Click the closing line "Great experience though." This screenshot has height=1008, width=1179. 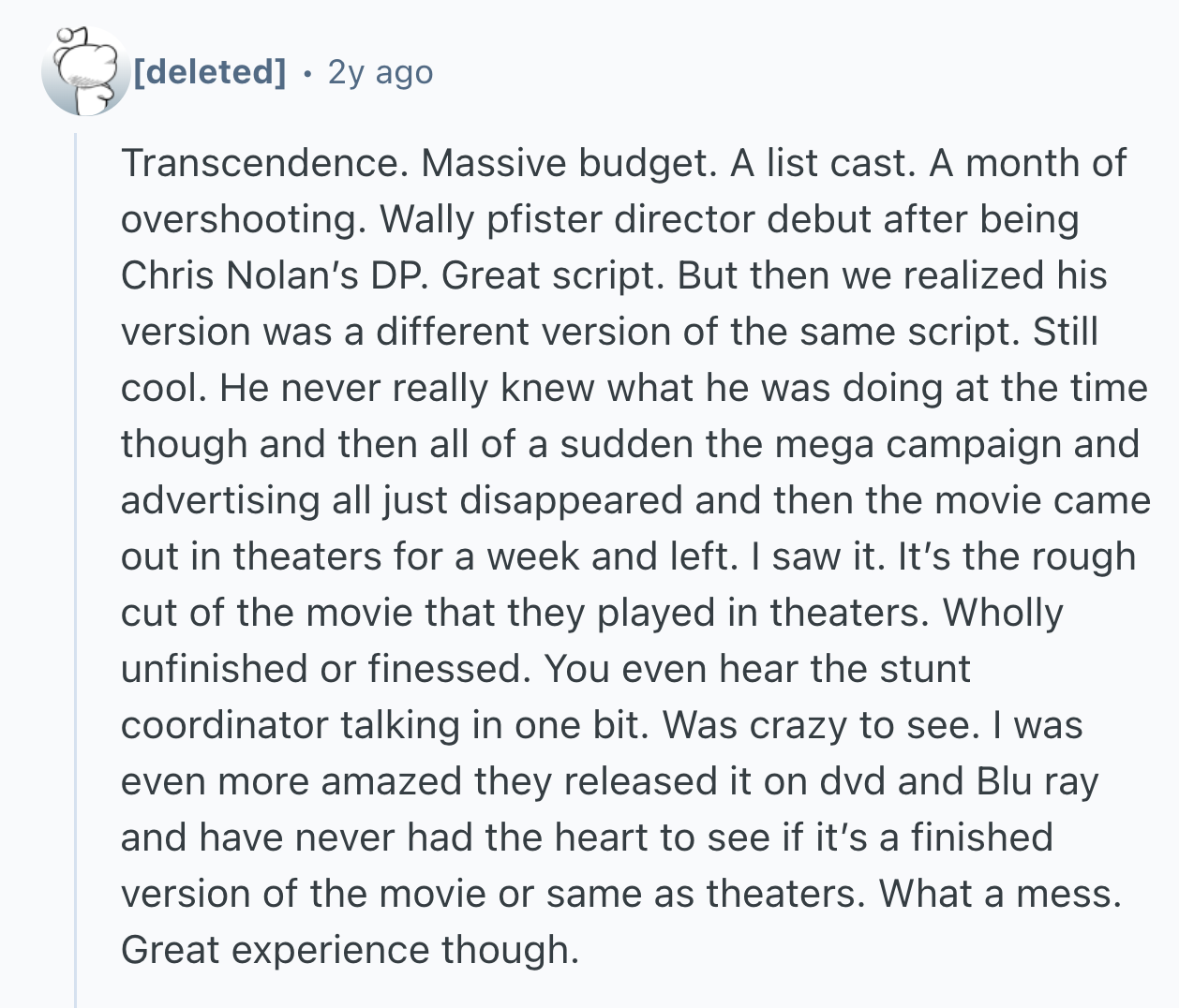point(350,950)
